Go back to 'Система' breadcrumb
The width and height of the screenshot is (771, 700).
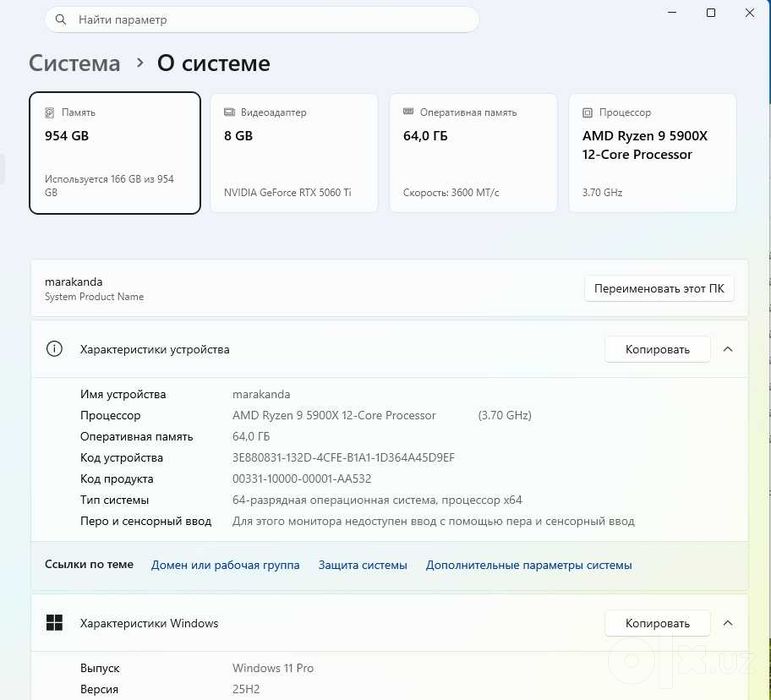[x=74, y=63]
